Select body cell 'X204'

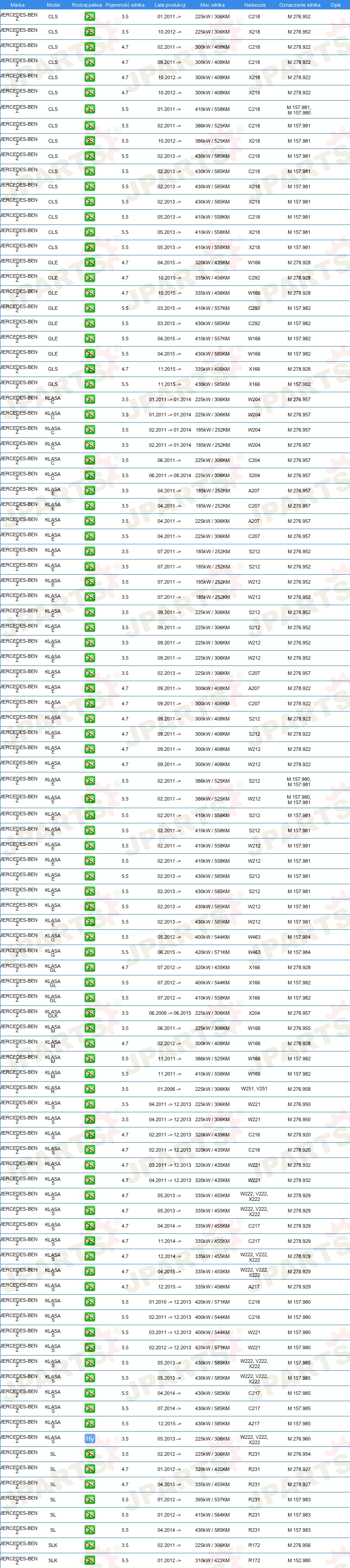click(x=254, y=1013)
